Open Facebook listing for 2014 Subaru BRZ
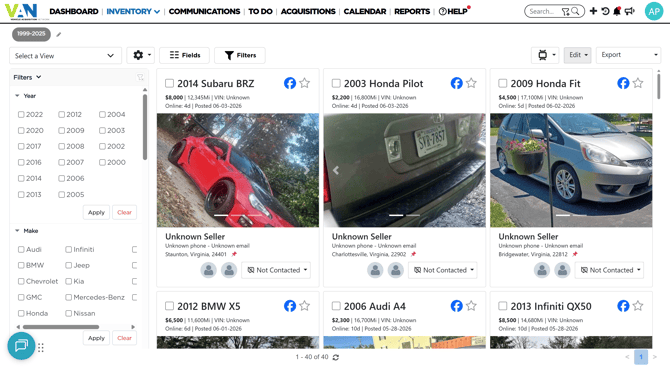The height and width of the screenshot is (367, 670). 290,83
